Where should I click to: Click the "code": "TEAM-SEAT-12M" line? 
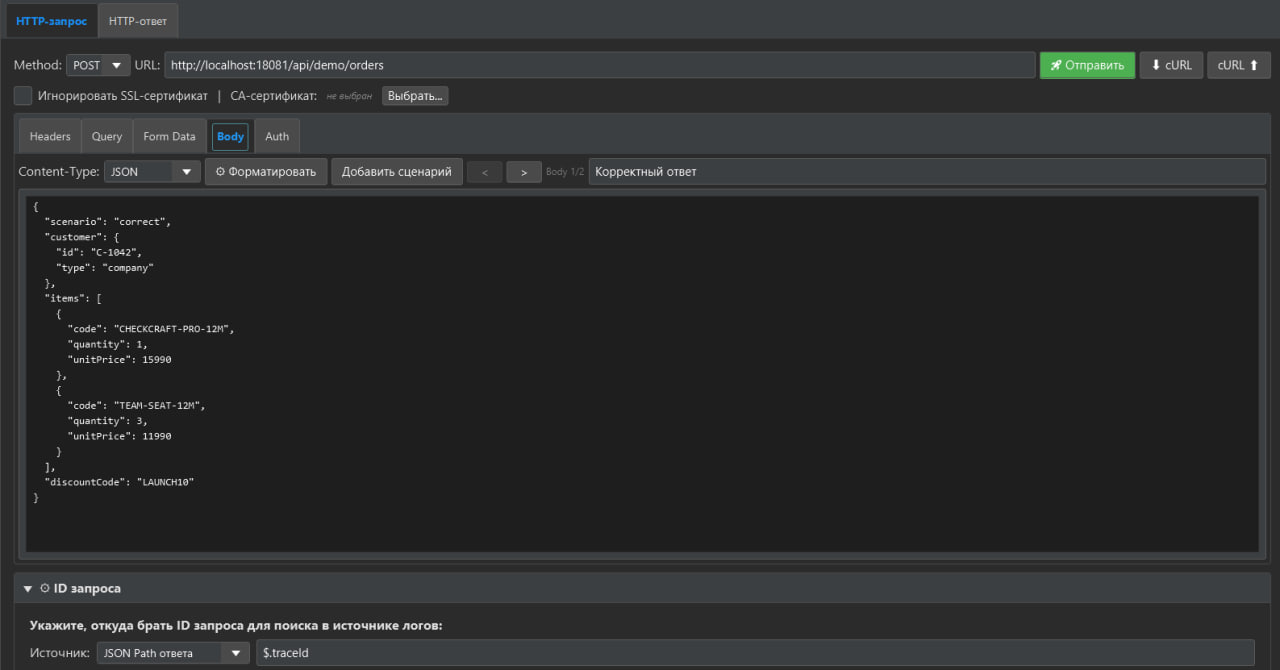coord(136,405)
